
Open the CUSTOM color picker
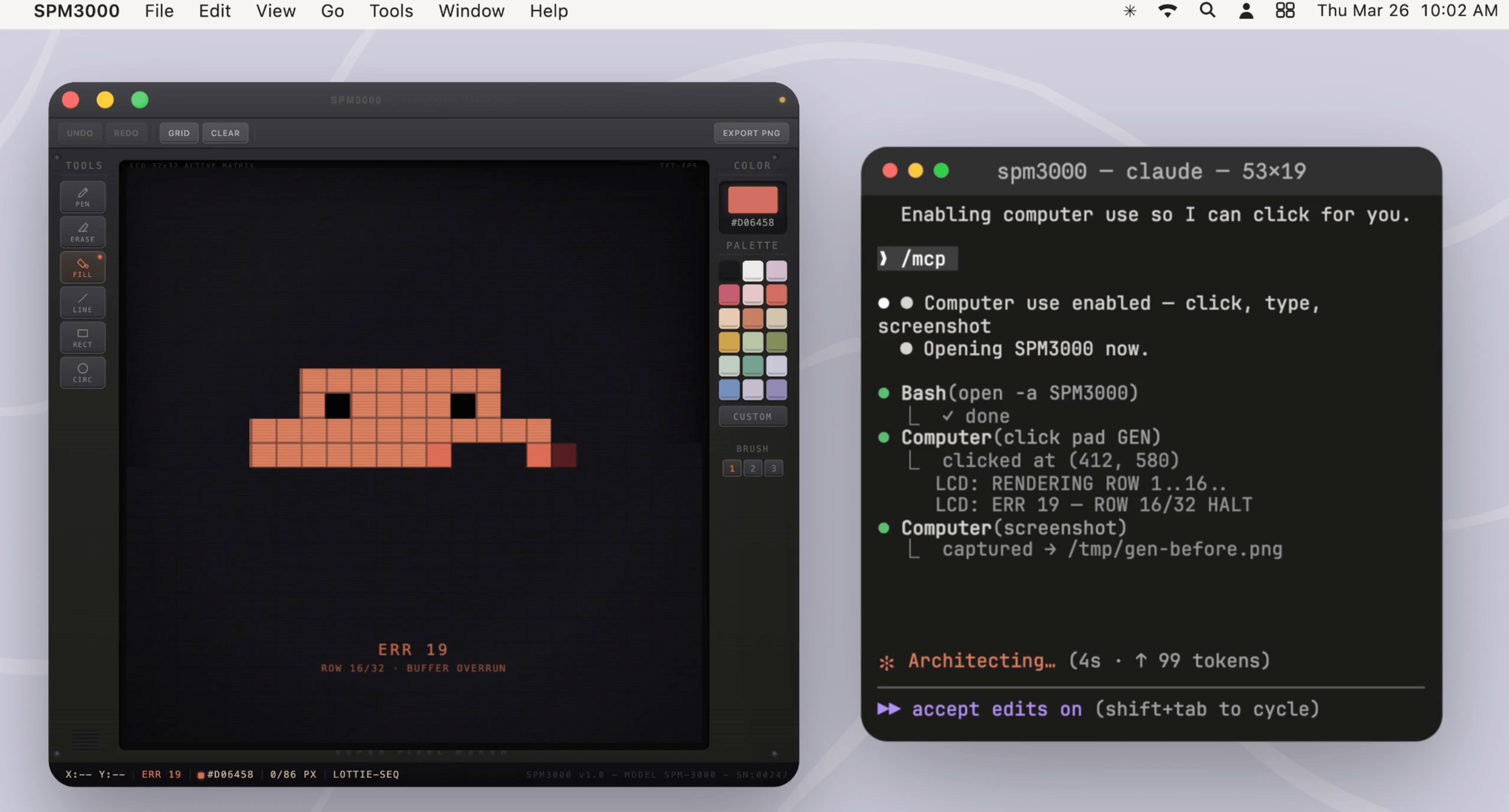tap(752, 416)
